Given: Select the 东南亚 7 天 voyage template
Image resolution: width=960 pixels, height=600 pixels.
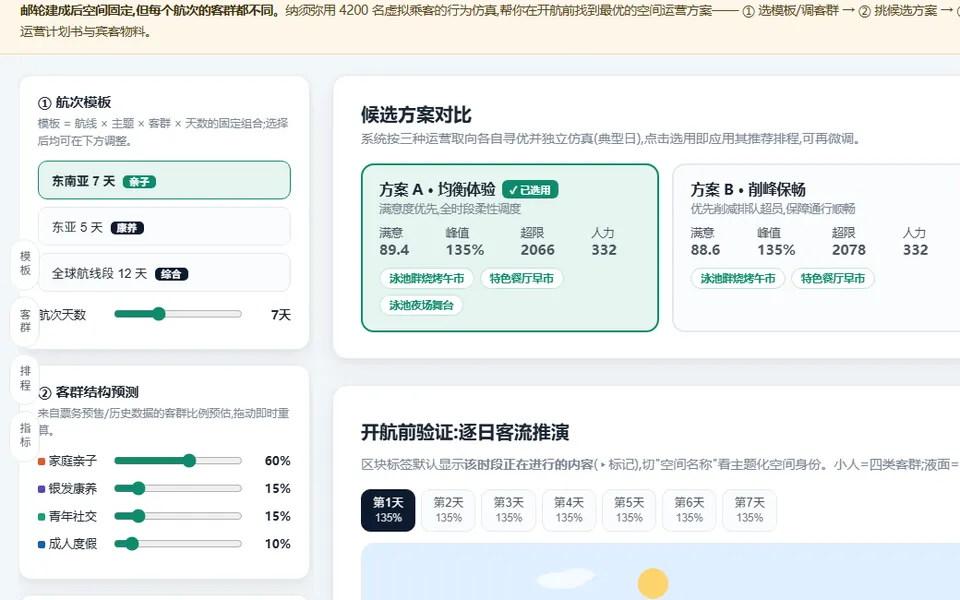Looking at the screenshot, I should (x=164, y=181).
